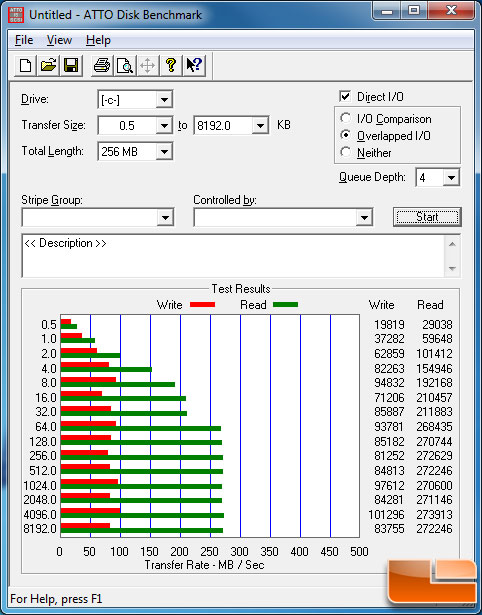Open a saved benchmark file icon

coord(48,65)
